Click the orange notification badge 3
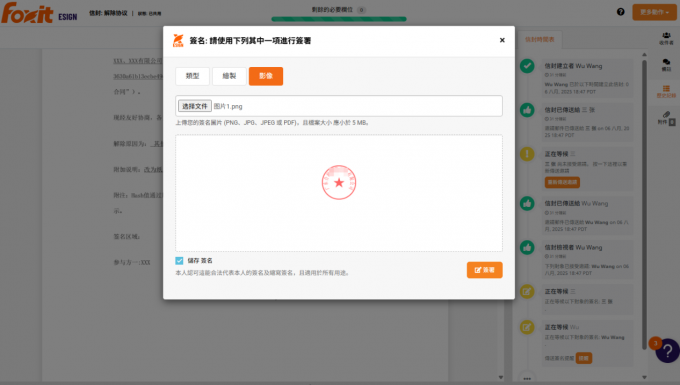Screen dimensions: 680x385 (x=655, y=343)
